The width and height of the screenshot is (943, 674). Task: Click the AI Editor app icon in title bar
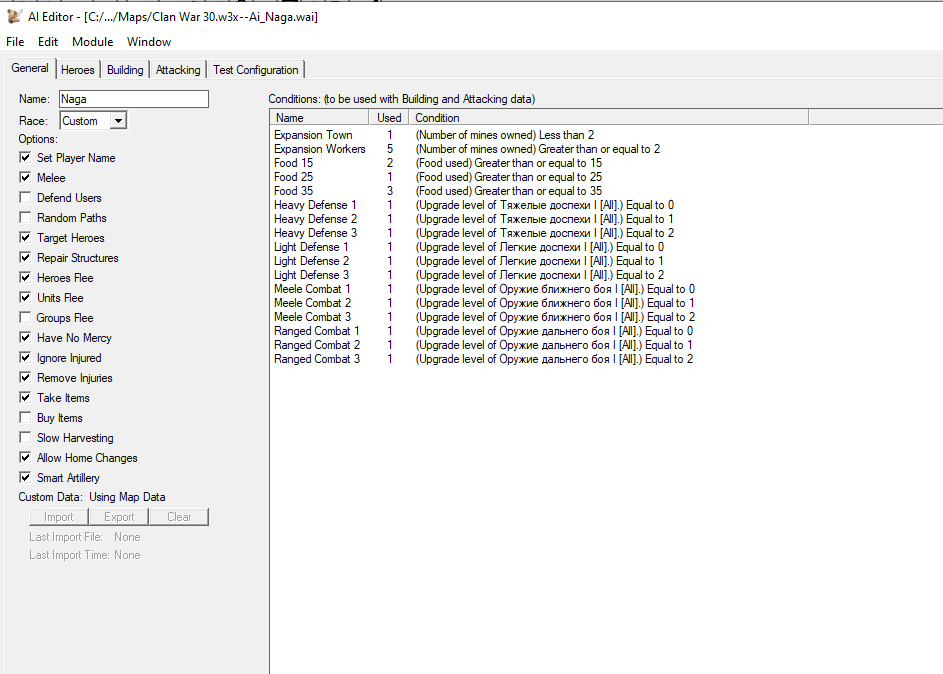click(14, 16)
